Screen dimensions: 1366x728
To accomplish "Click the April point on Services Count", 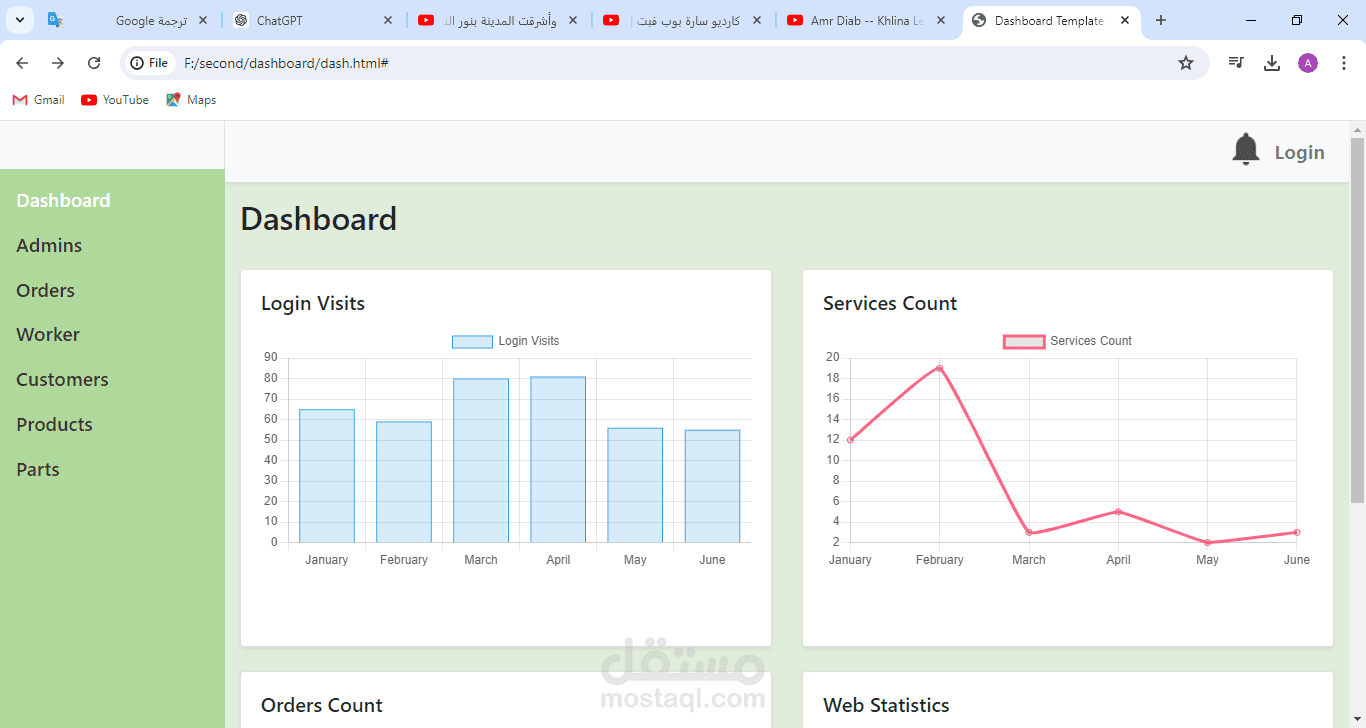I will click(x=1118, y=511).
